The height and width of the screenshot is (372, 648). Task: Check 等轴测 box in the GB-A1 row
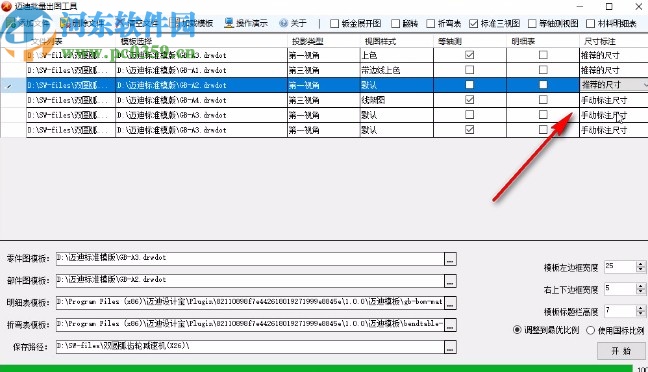pyautogui.click(x=469, y=70)
